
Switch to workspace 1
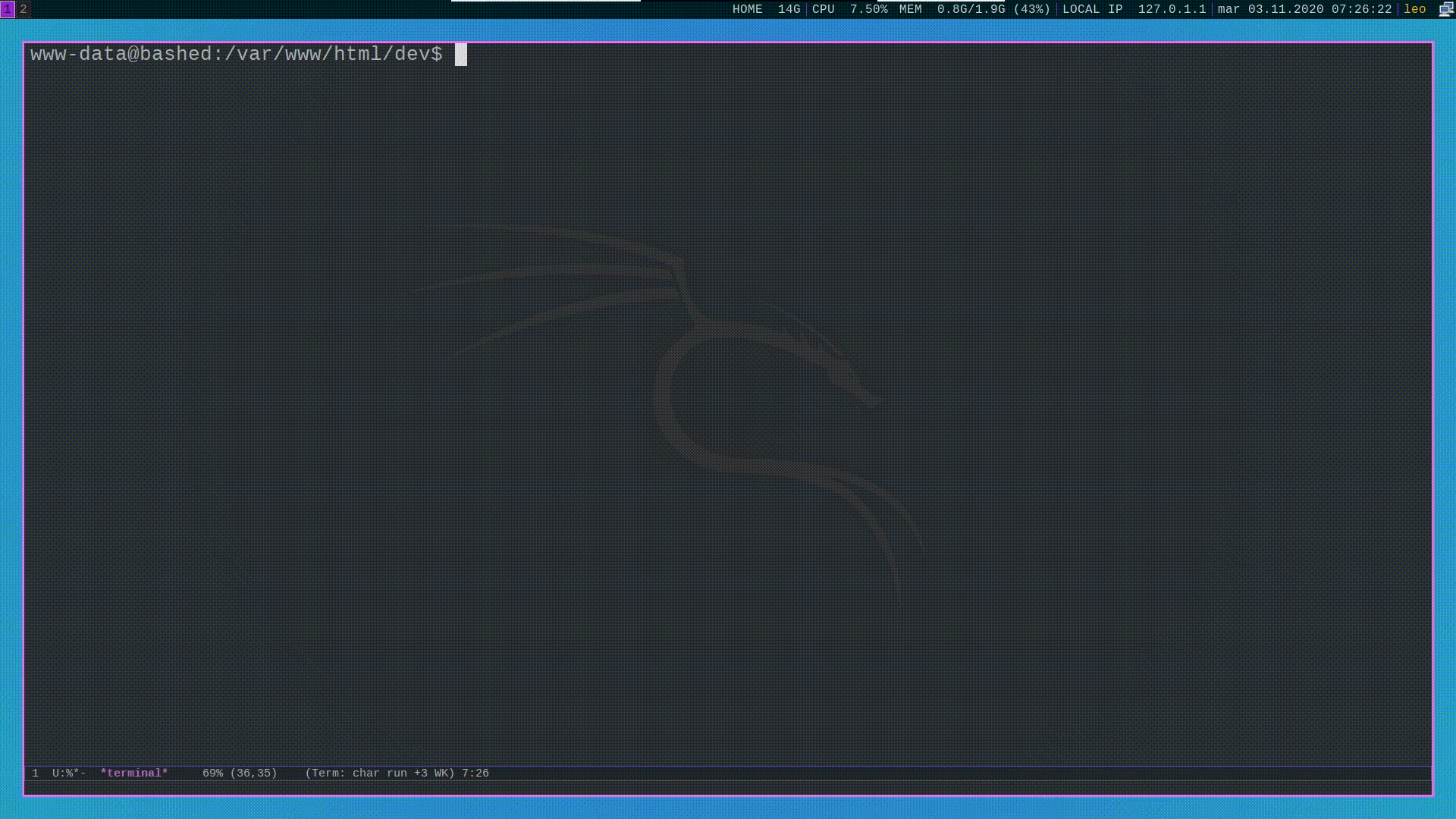click(x=8, y=9)
